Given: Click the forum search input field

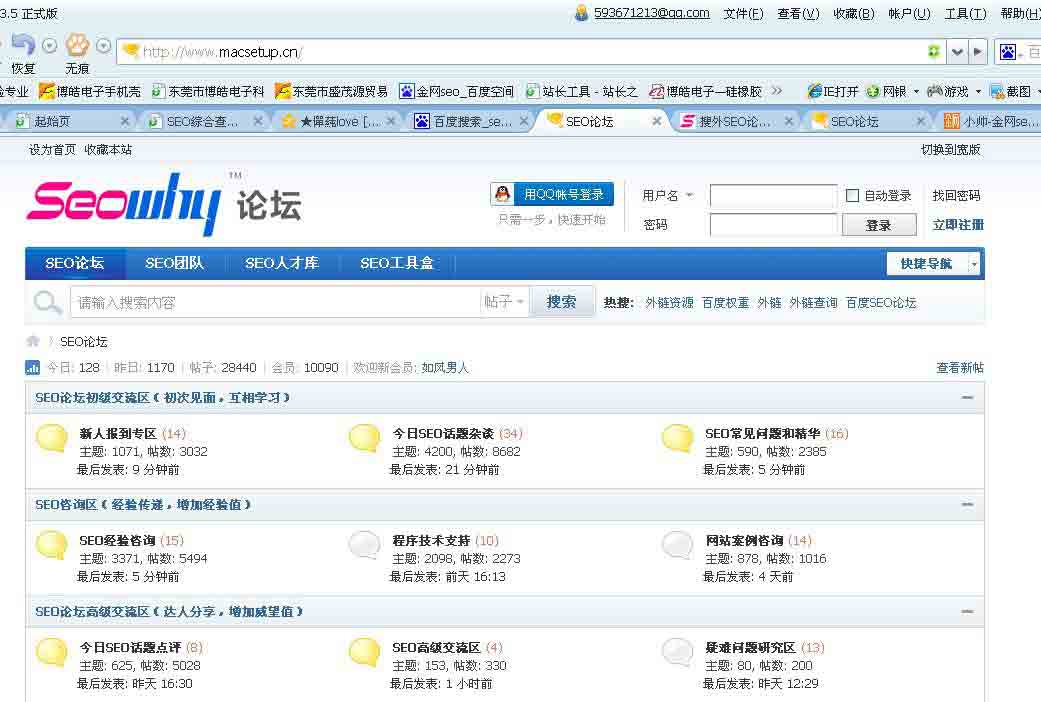Looking at the screenshot, I should (x=275, y=302).
